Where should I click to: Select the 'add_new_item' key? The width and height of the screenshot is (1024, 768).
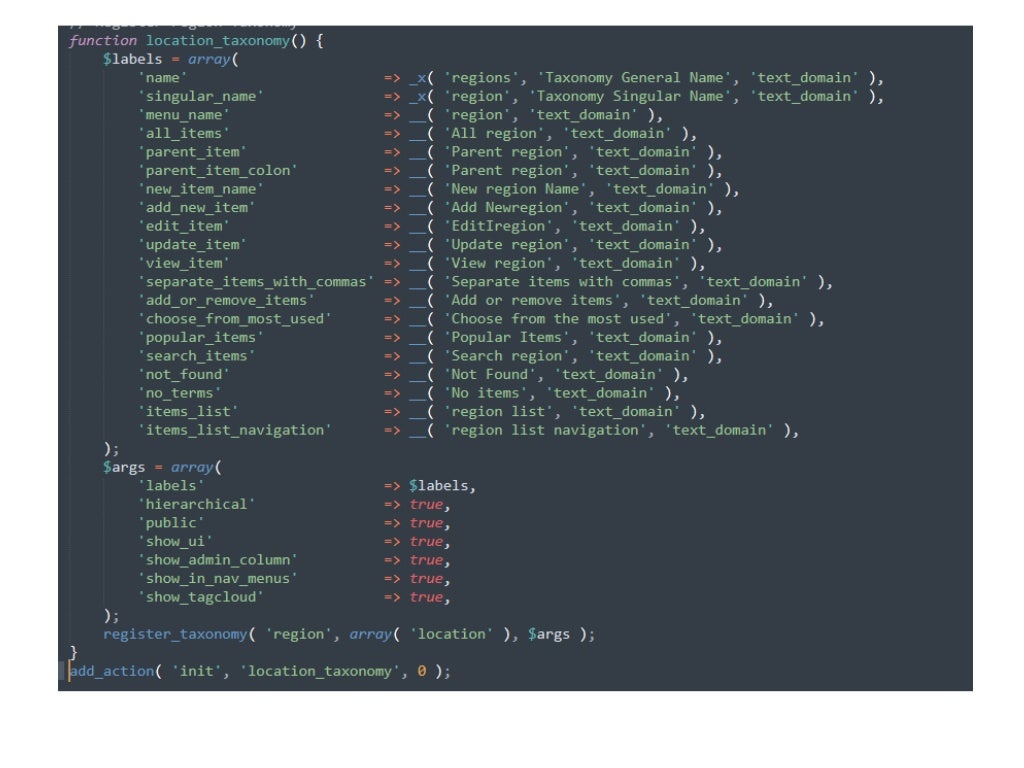pyautogui.click(x=197, y=208)
